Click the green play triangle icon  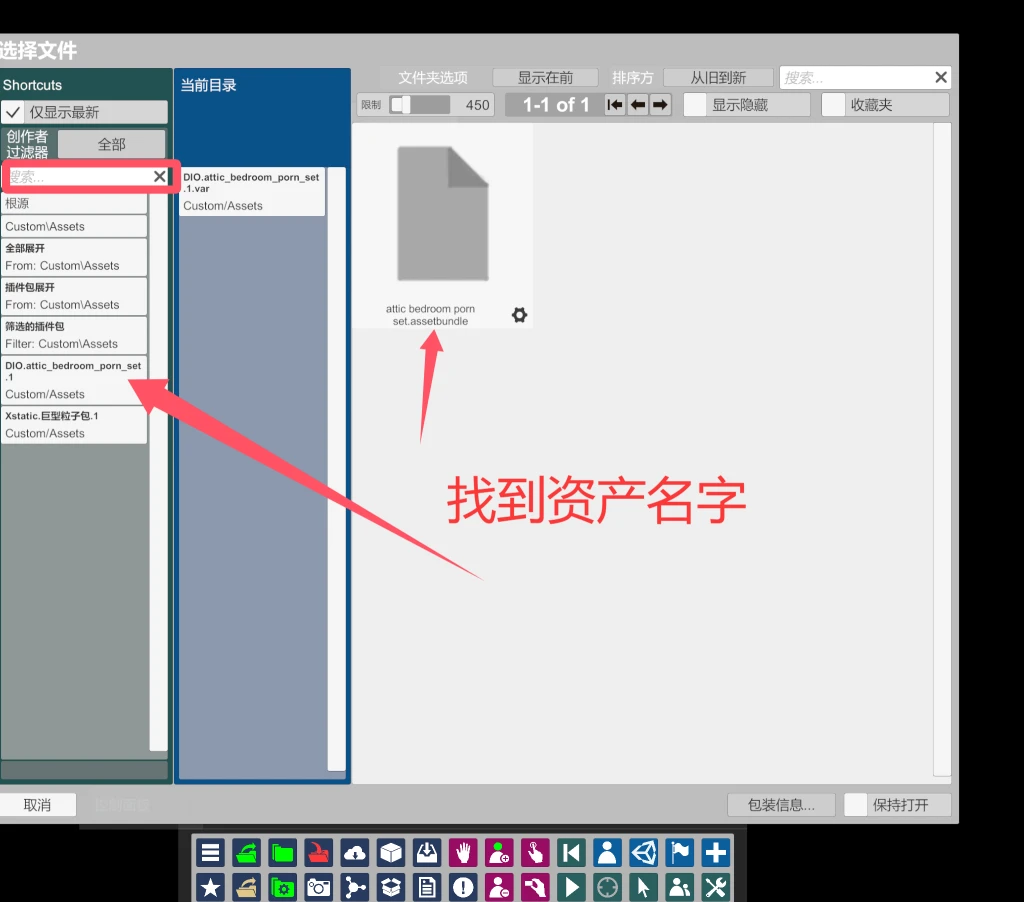[571, 887]
